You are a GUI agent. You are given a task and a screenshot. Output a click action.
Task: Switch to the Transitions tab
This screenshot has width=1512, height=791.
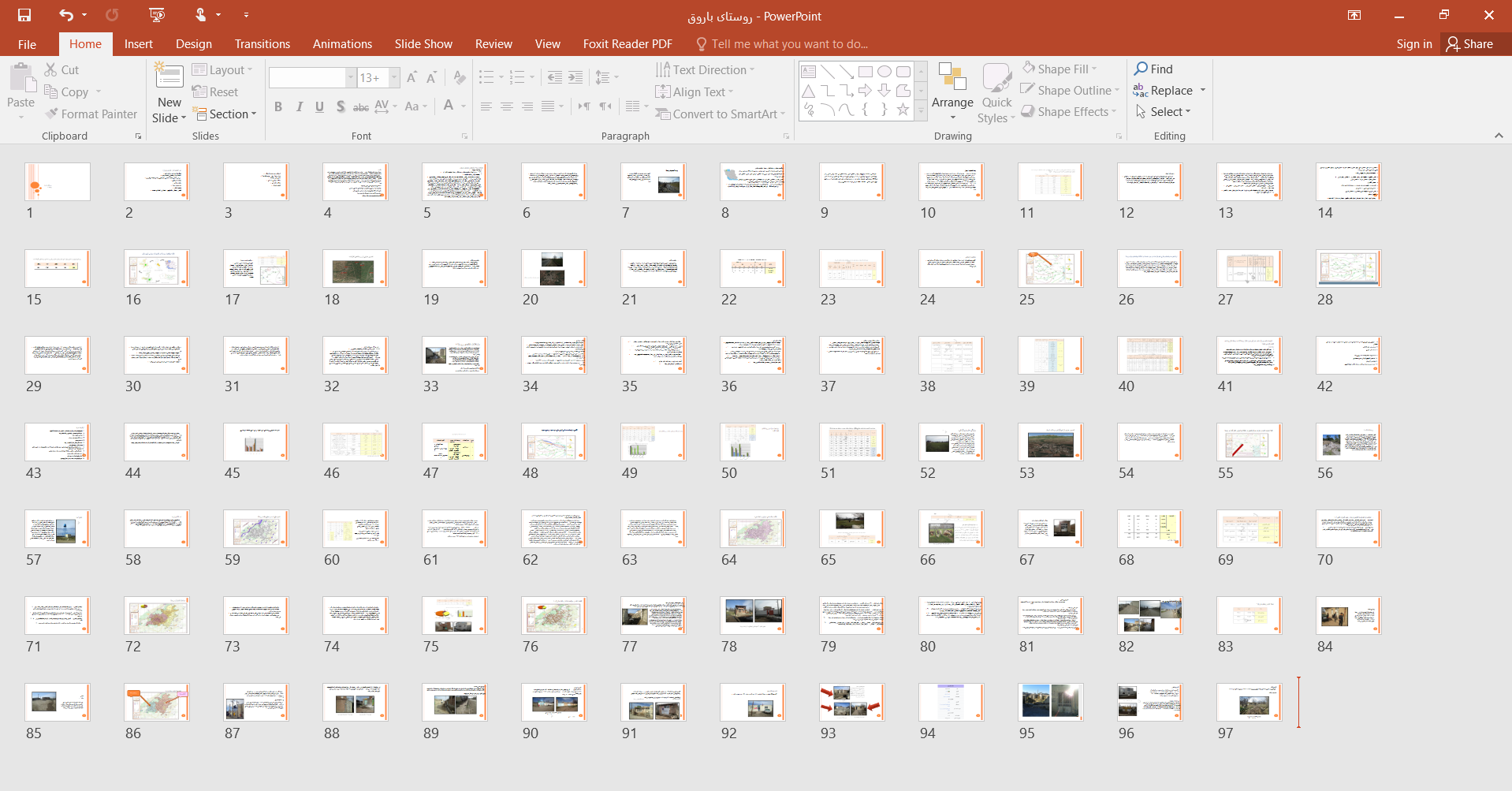[x=262, y=44]
